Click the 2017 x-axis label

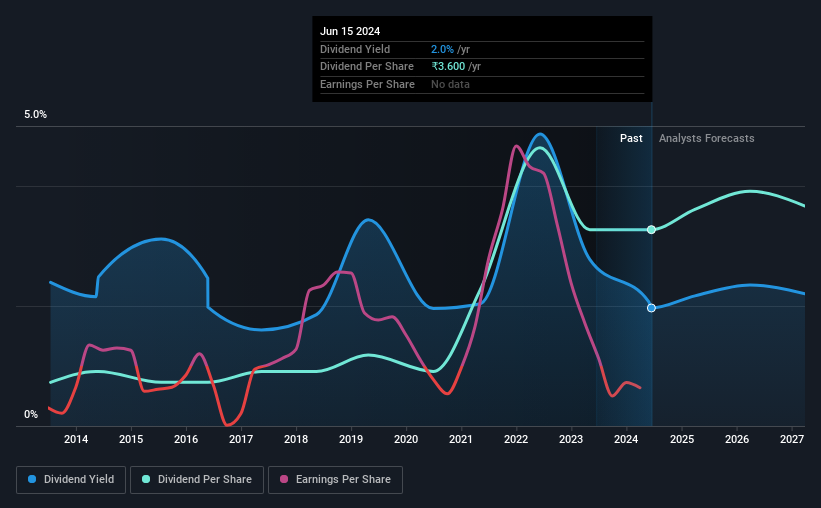click(241, 439)
